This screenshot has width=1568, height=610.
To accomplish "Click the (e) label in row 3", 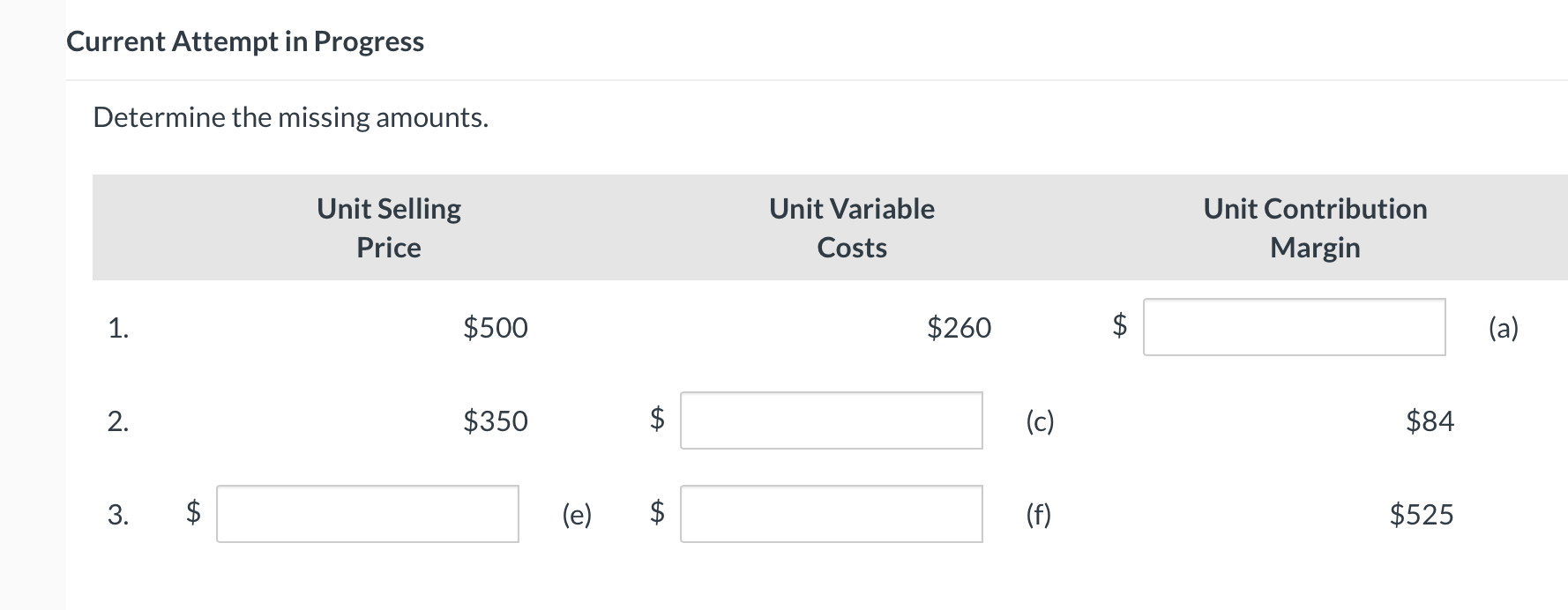I will [577, 515].
